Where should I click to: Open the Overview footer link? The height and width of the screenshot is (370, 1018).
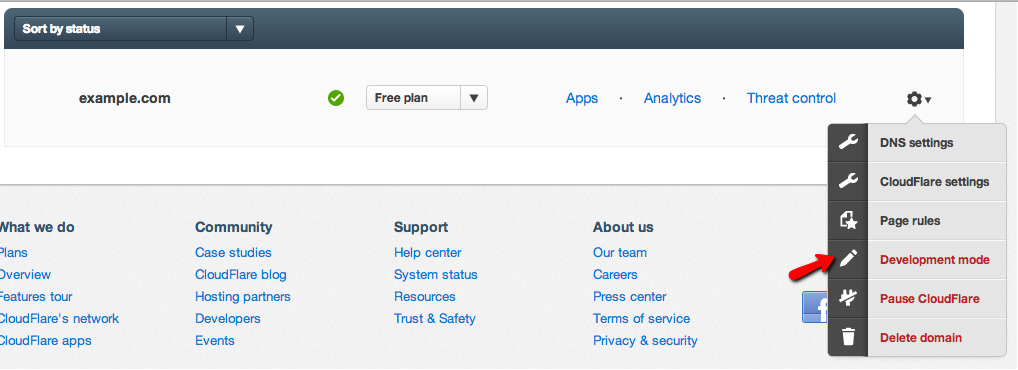point(25,275)
